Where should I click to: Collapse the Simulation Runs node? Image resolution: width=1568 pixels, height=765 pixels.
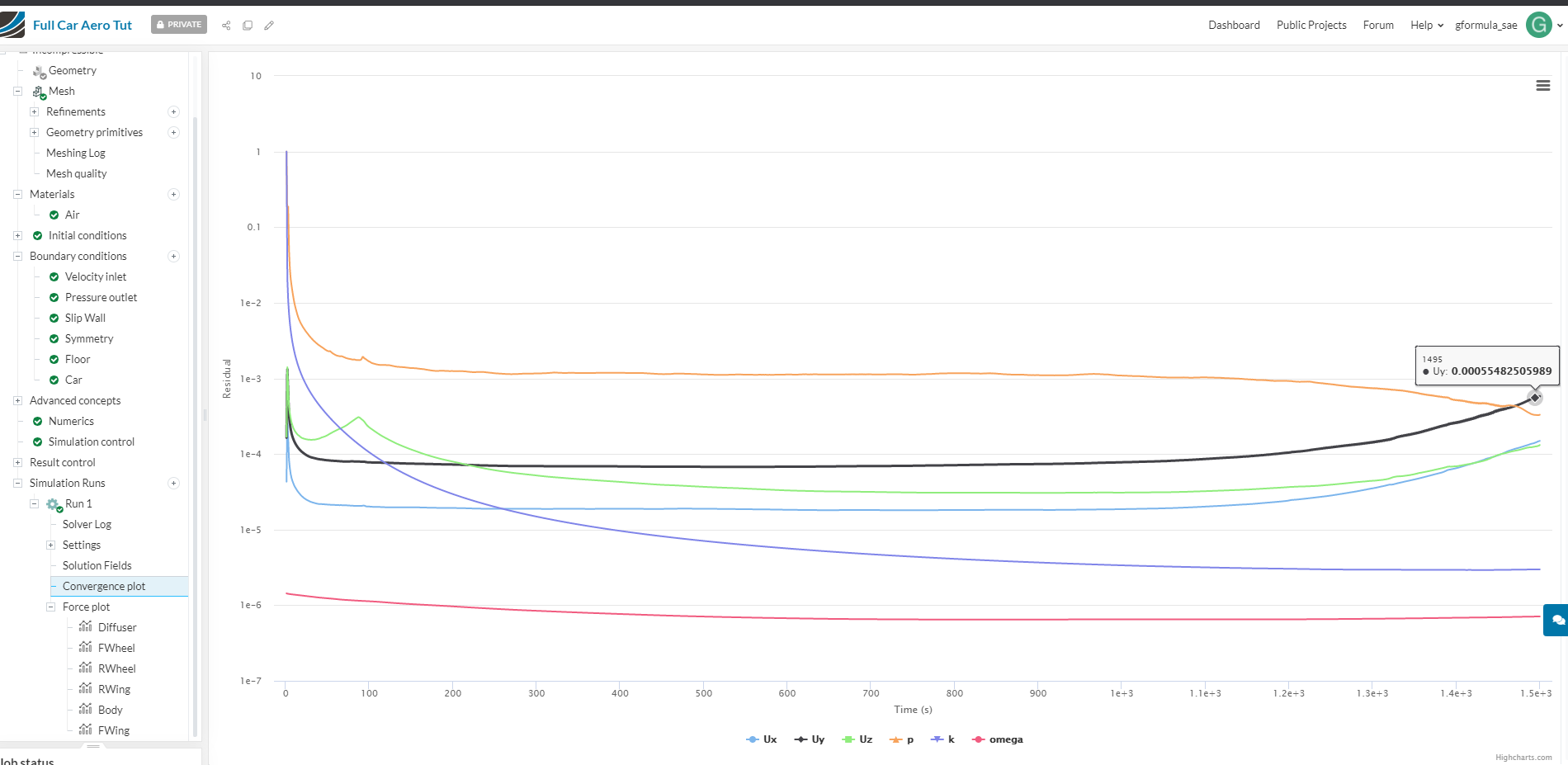[17, 484]
